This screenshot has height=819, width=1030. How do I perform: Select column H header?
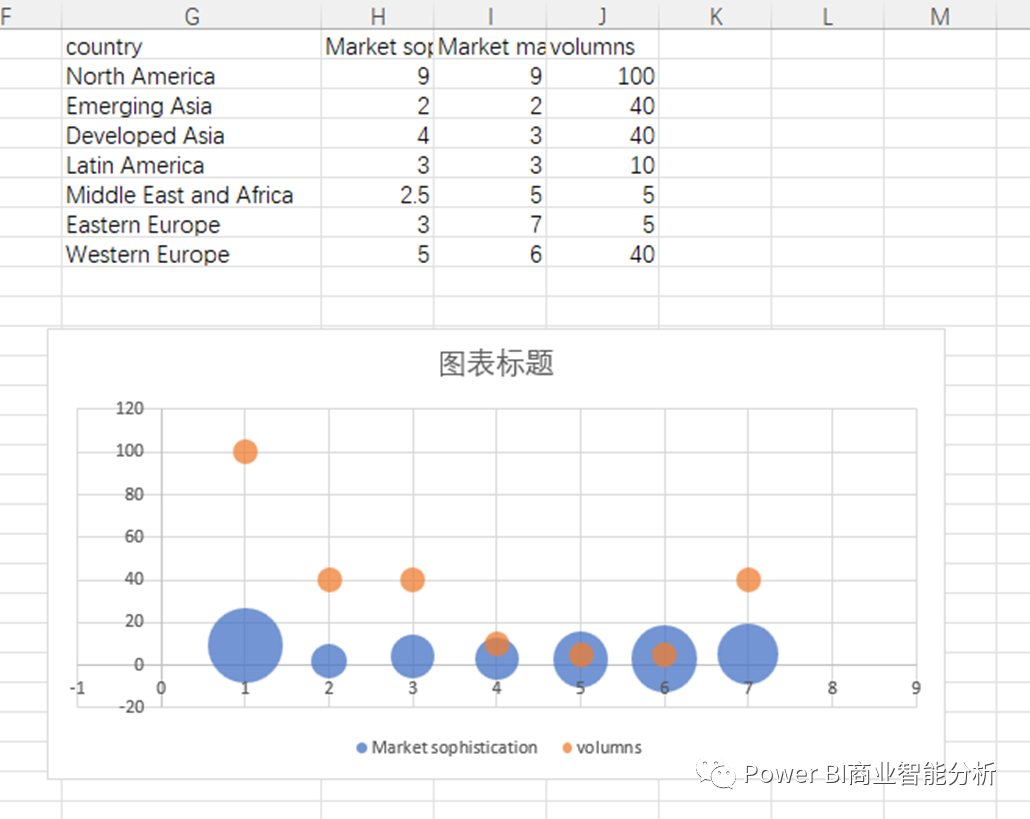(378, 15)
